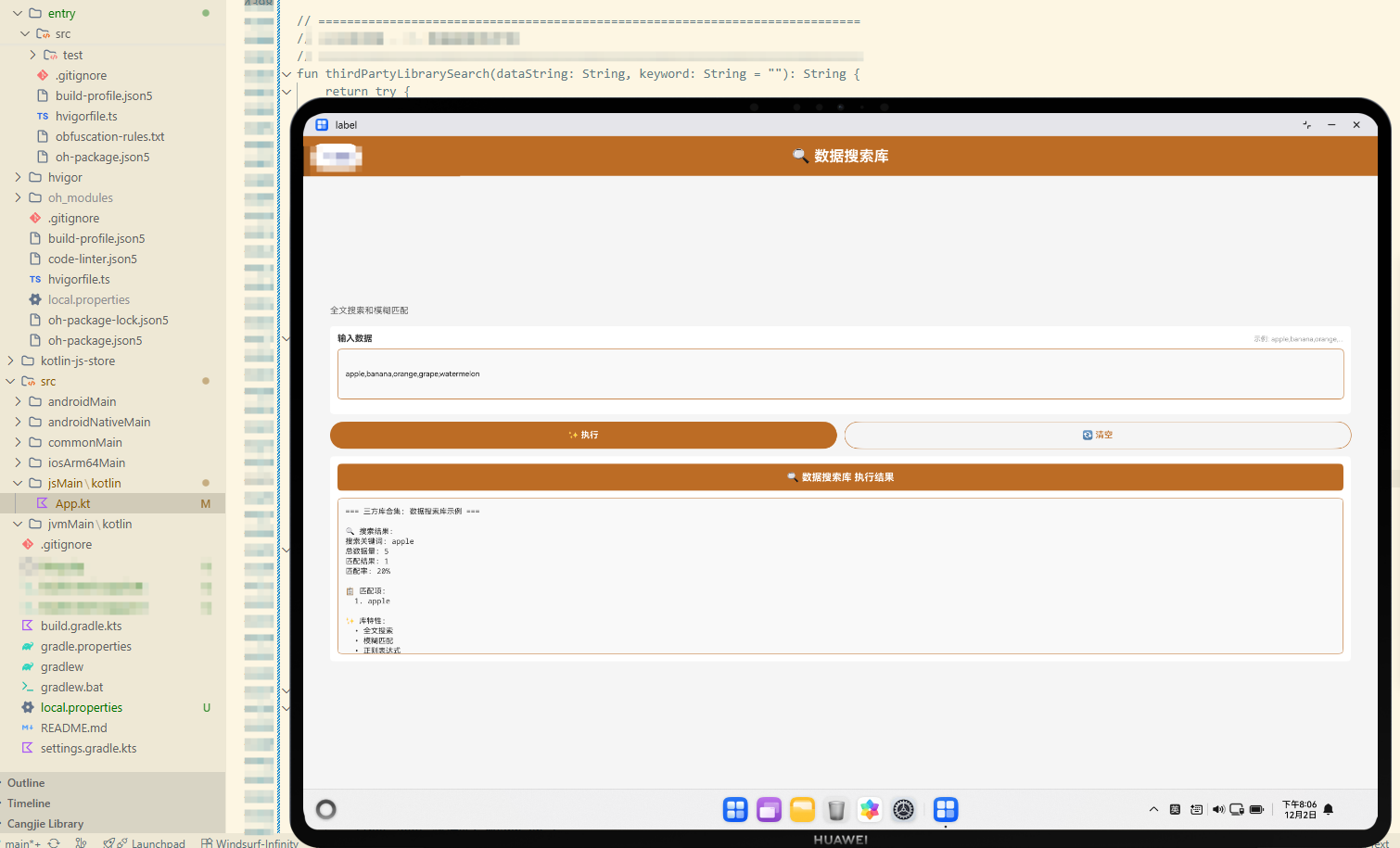1400x848 pixels.
Task: Click the gear icon of dimmed local.properties
Action: tap(35, 299)
